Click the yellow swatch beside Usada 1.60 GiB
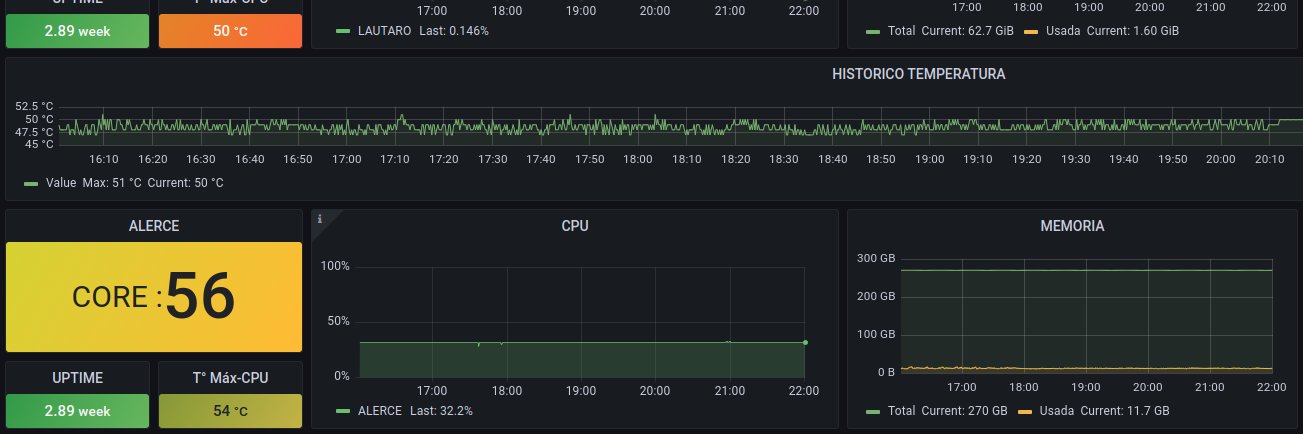Screen dimensions: 1303x434 tap(1031, 31)
